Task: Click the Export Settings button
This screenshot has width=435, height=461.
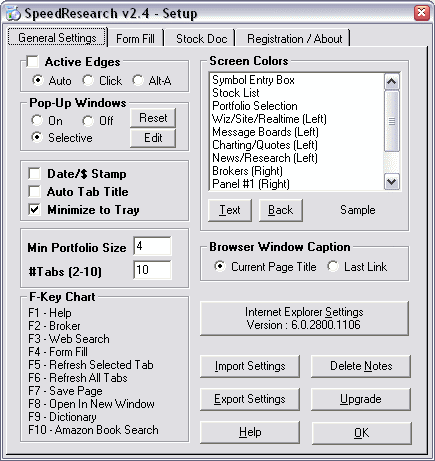Action: 250,399
